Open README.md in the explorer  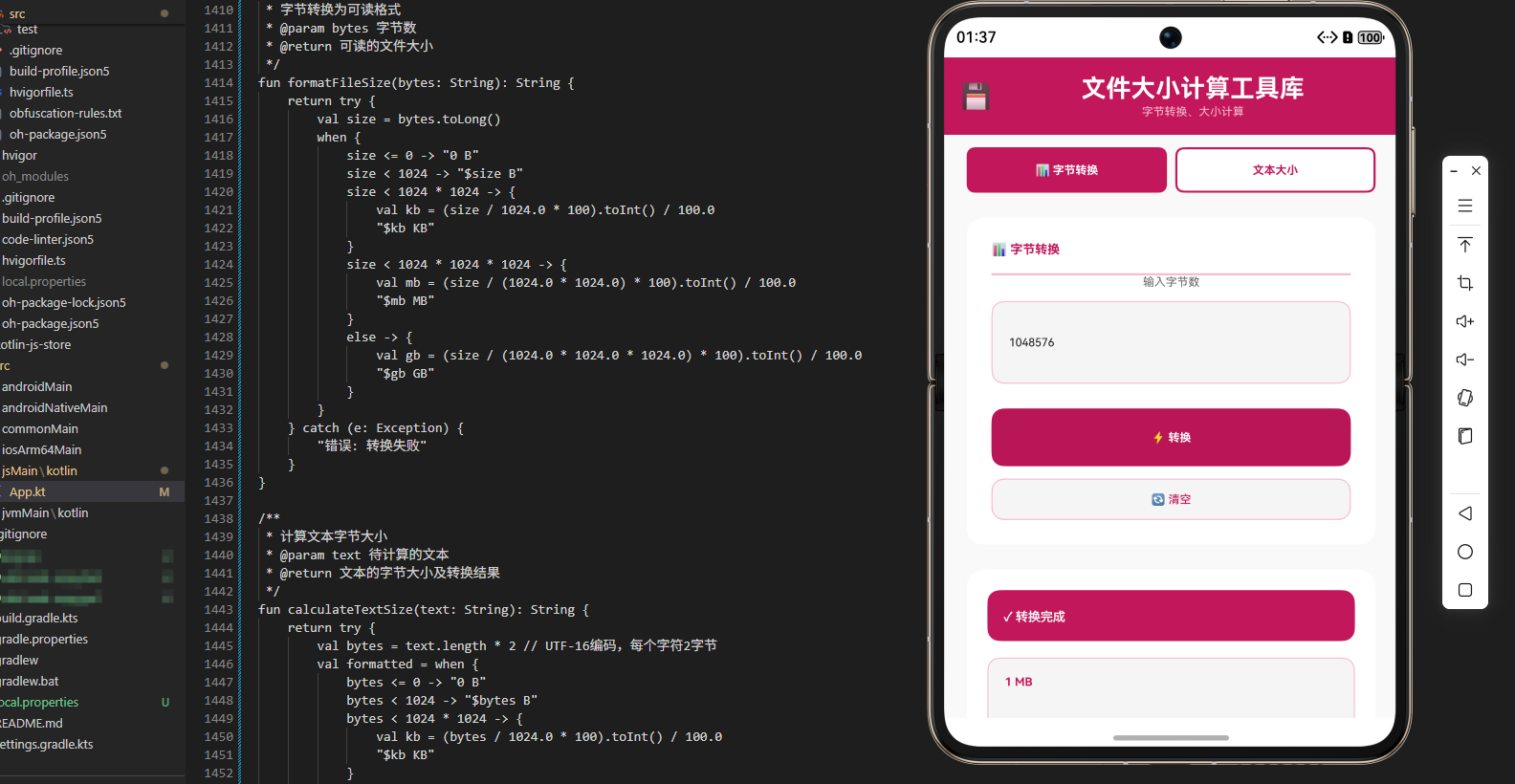32,724
